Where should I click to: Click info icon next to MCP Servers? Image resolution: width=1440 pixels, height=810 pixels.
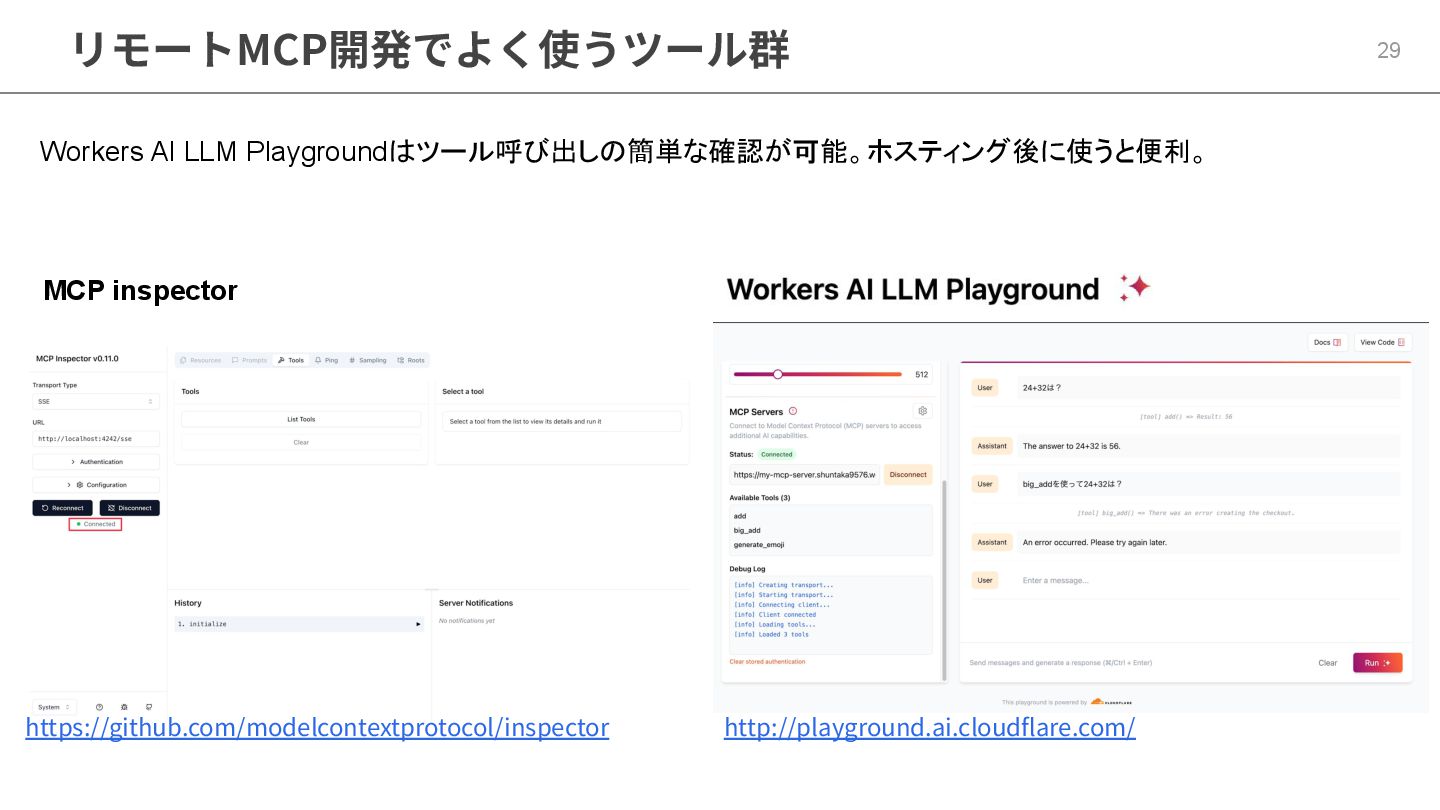[x=793, y=411]
